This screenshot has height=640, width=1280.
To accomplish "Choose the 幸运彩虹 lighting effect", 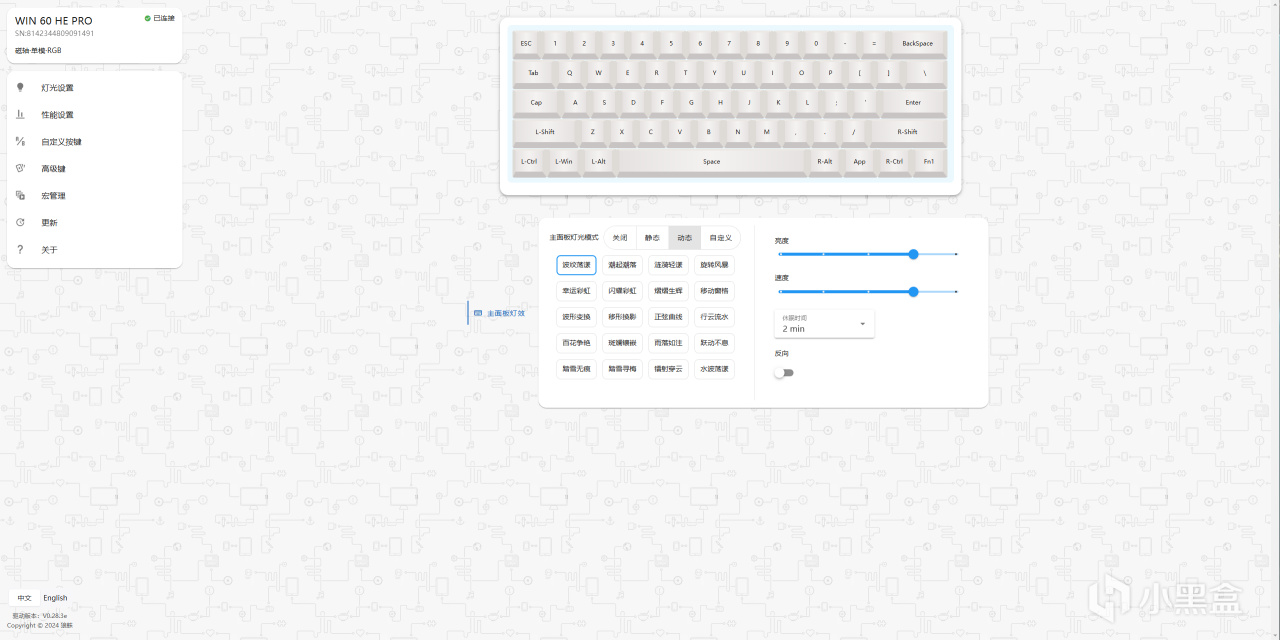I will click(576, 291).
